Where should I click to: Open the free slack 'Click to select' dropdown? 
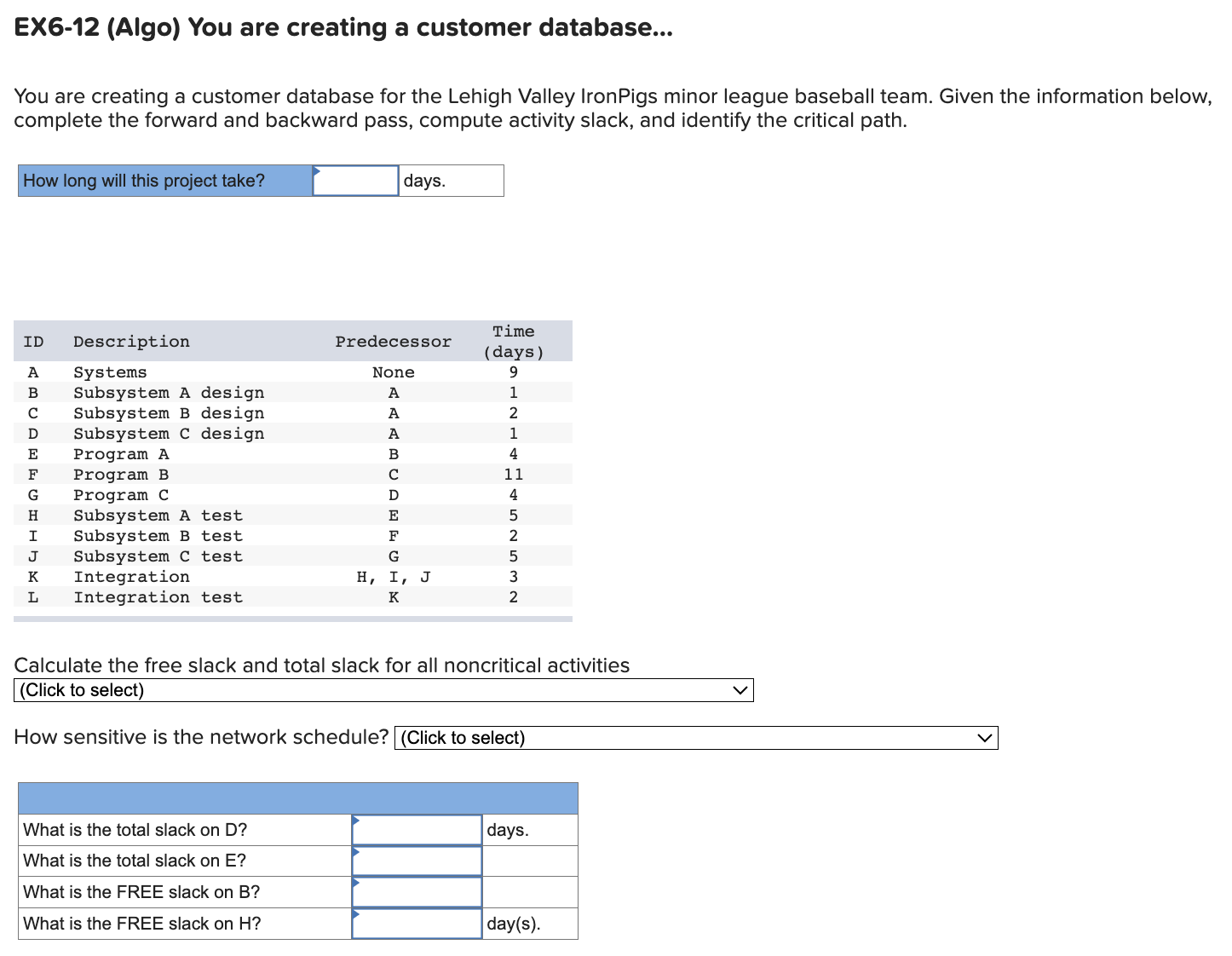(383, 690)
